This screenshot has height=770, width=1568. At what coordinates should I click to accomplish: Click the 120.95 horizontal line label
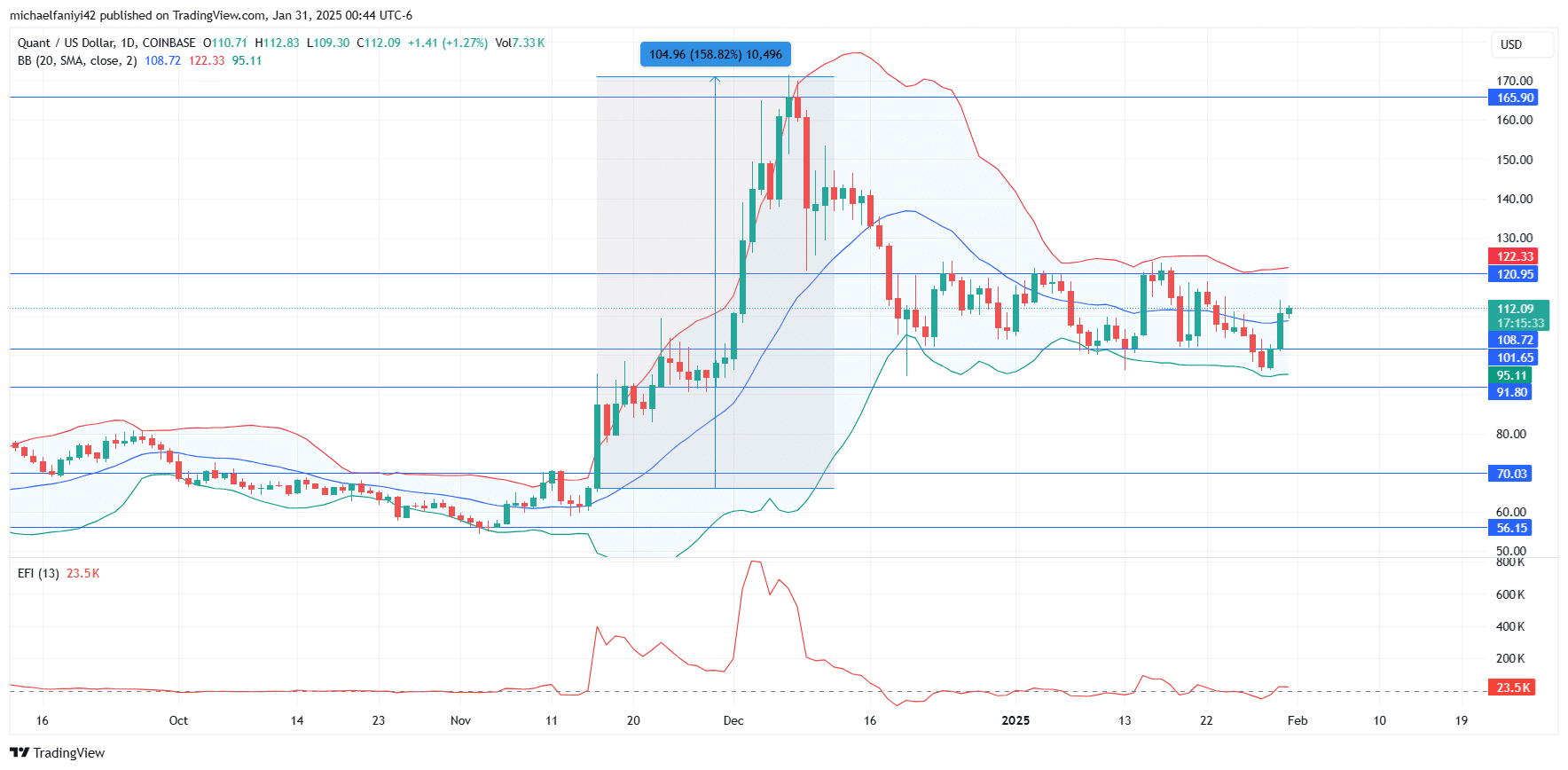point(1512,274)
